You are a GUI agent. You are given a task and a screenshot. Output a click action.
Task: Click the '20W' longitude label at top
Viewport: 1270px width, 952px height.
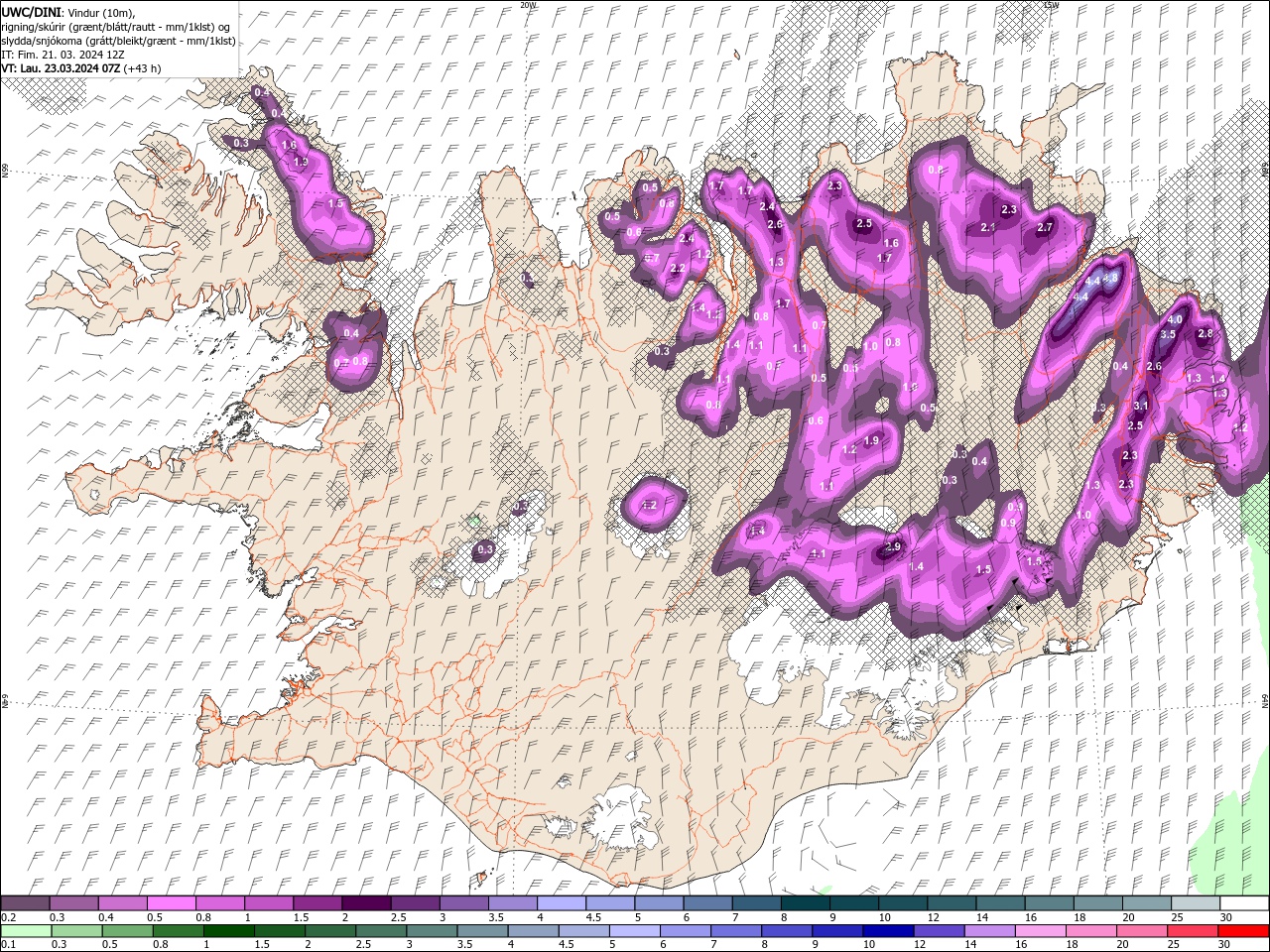click(x=528, y=5)
